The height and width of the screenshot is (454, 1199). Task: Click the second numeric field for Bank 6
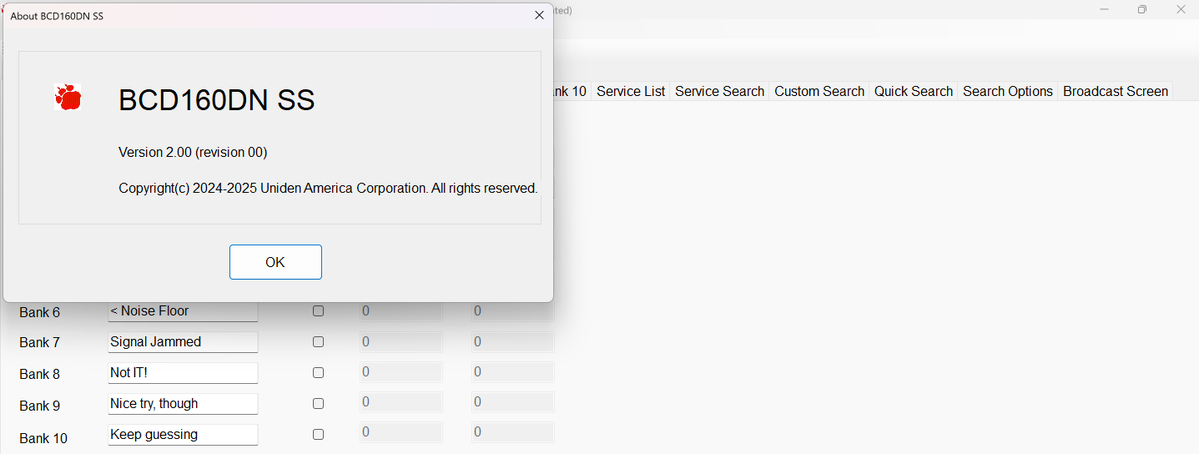[512, 311]
